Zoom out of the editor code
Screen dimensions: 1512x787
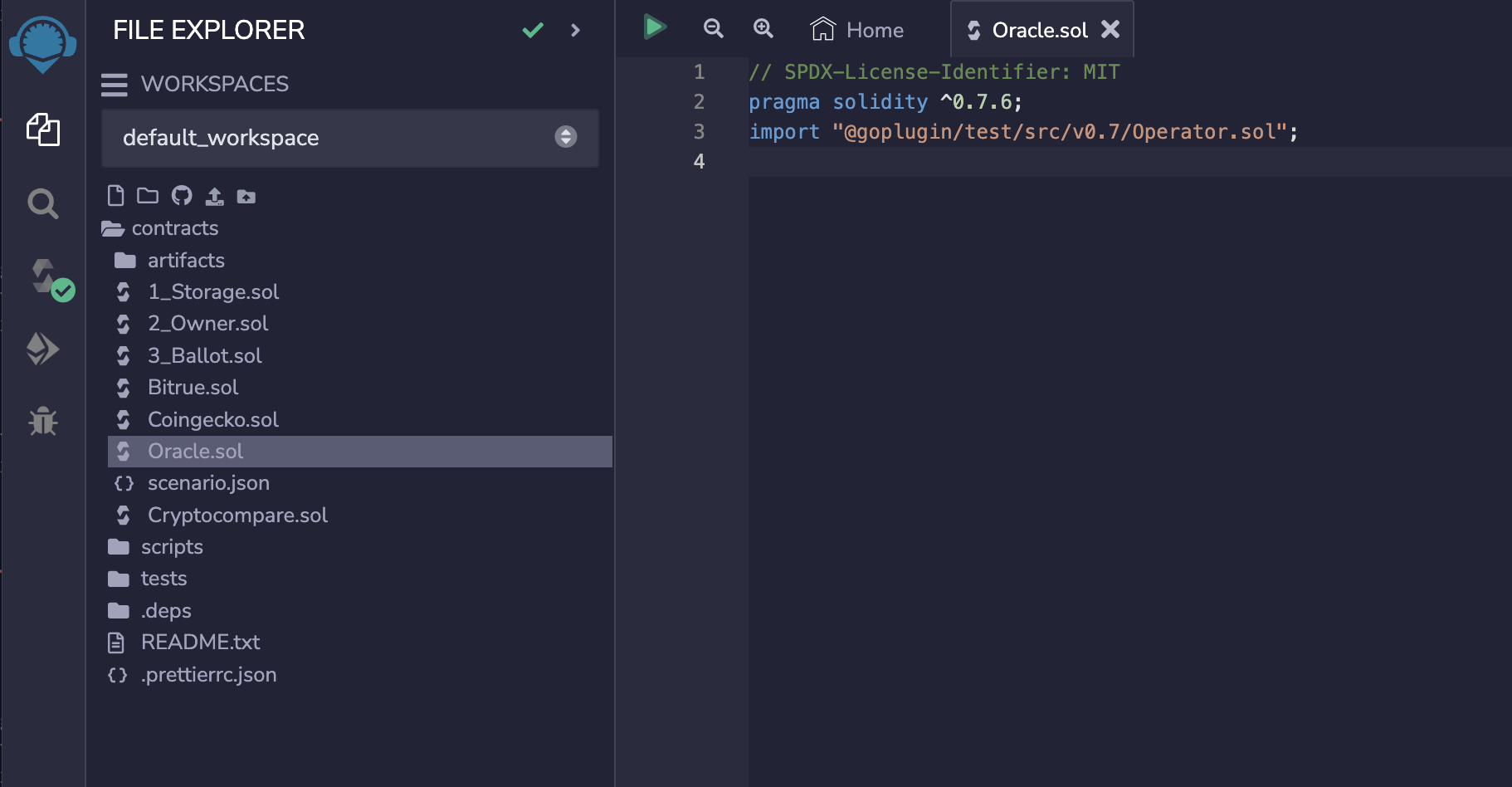click(713, 28)
